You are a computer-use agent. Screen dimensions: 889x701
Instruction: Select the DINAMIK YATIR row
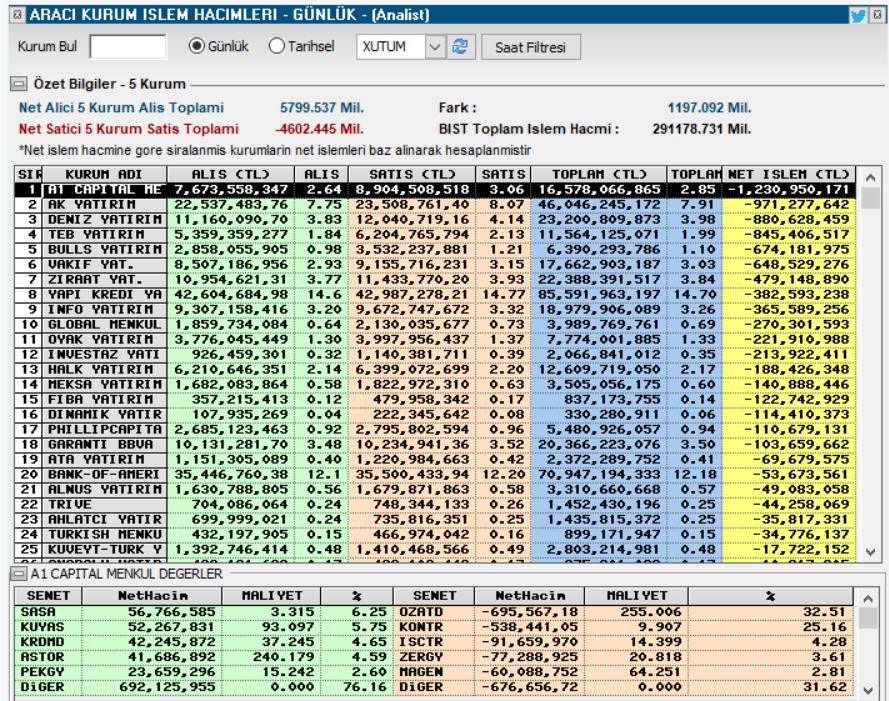(x=435, y=415)
